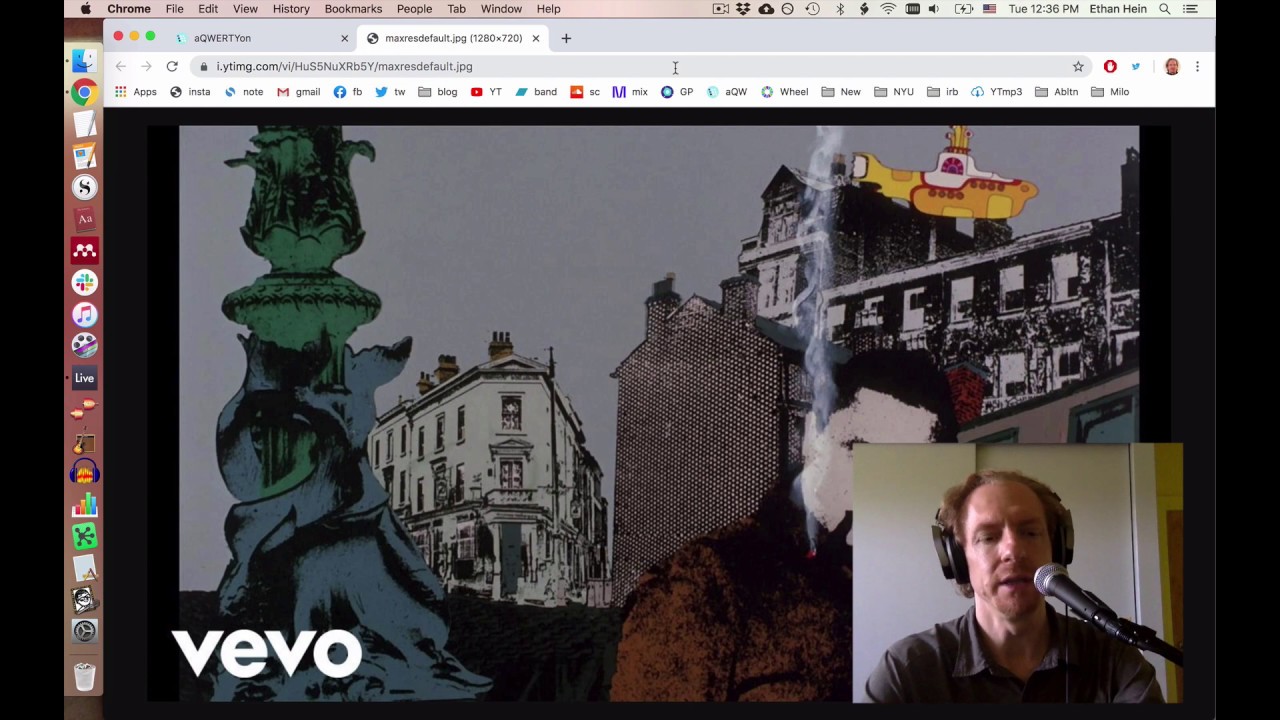Open the YT YouTube bookmark
Screen dimensions: 1280x720
click(486, 92)
